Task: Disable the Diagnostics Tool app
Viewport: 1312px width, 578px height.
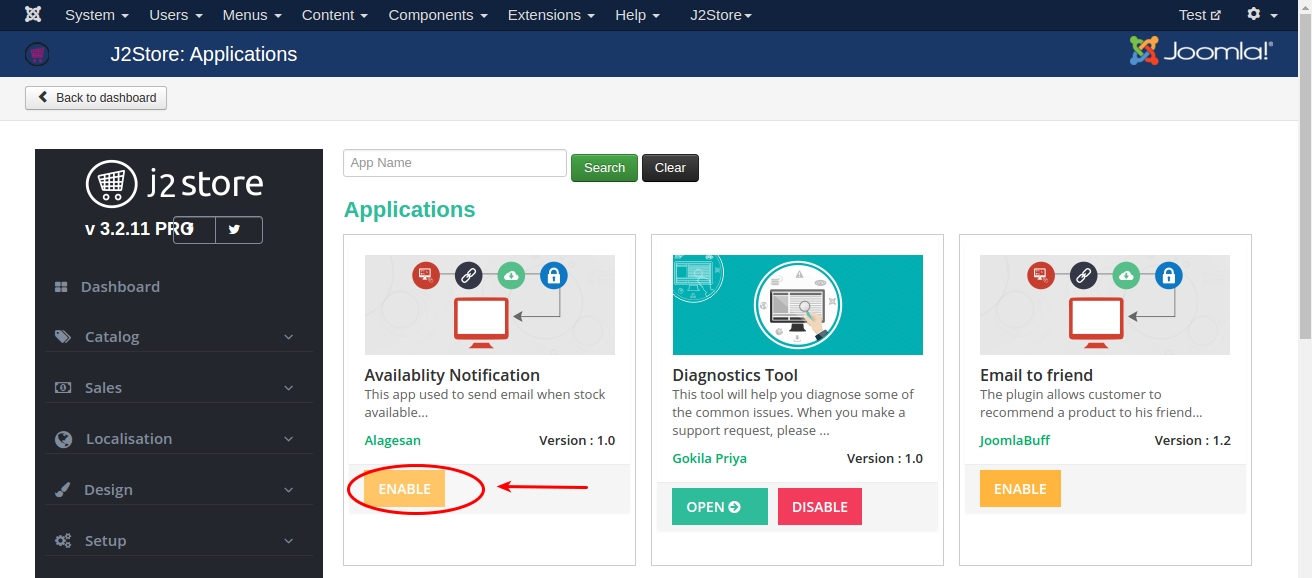Action: pos(819,507)
